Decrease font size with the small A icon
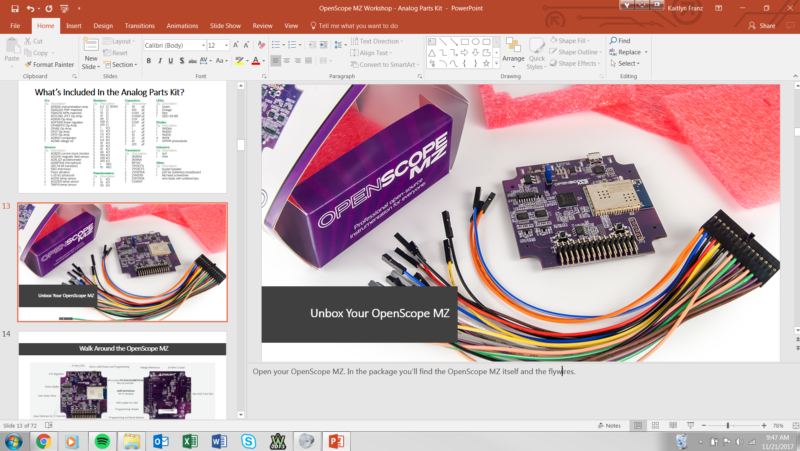The image size is (800, 451). [x=246, y=45]
